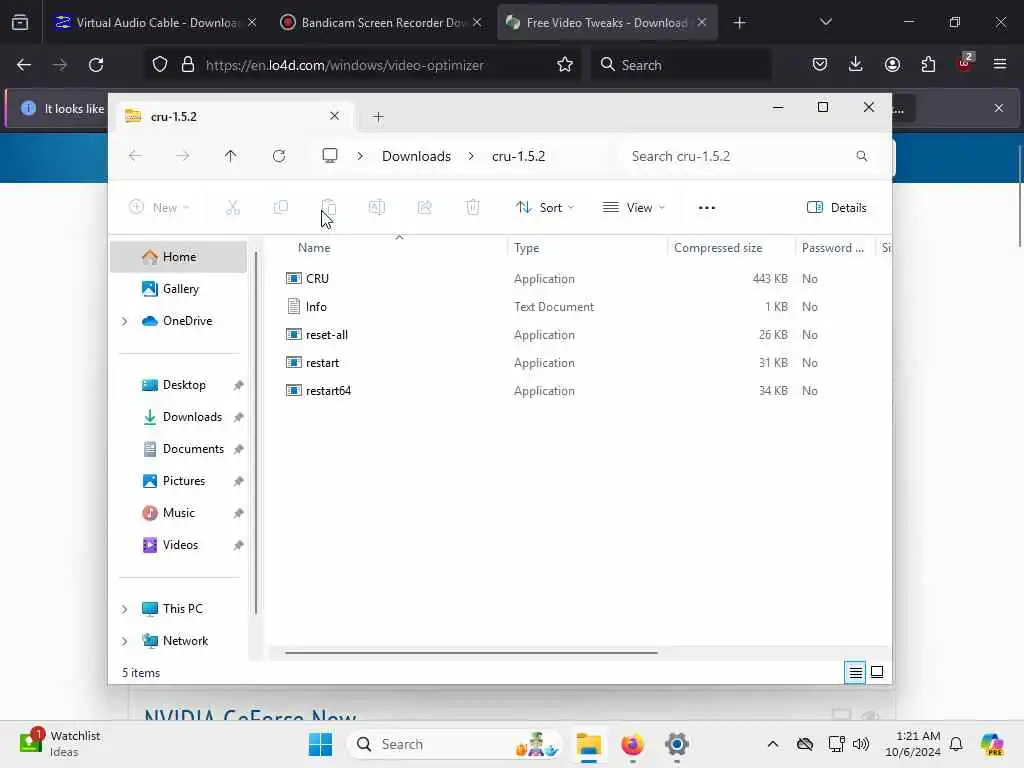Open Firefox list all tabs dropdown
The height and width of the screenshot is (768, 1024).
825,22
